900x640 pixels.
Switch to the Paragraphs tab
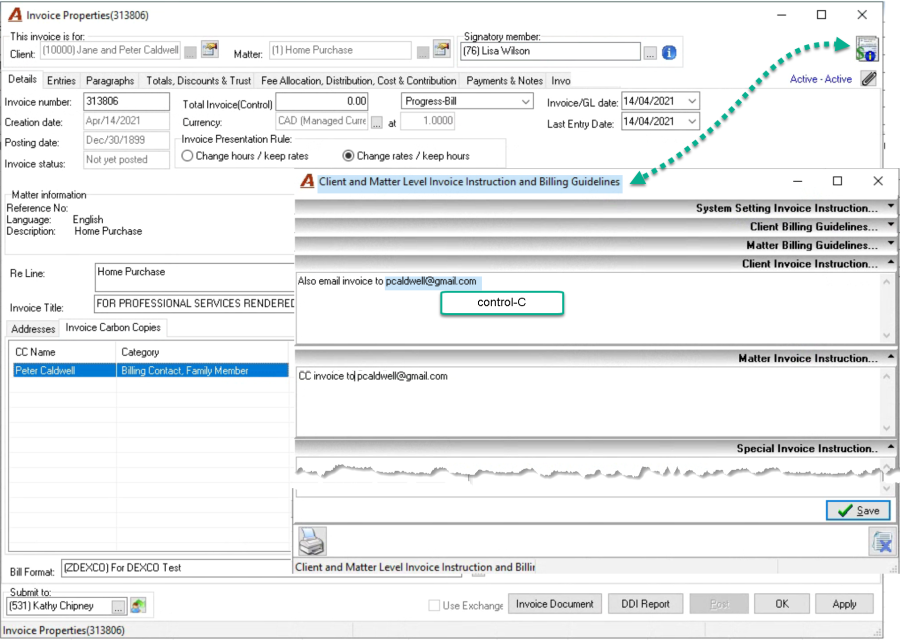[110, 80]
